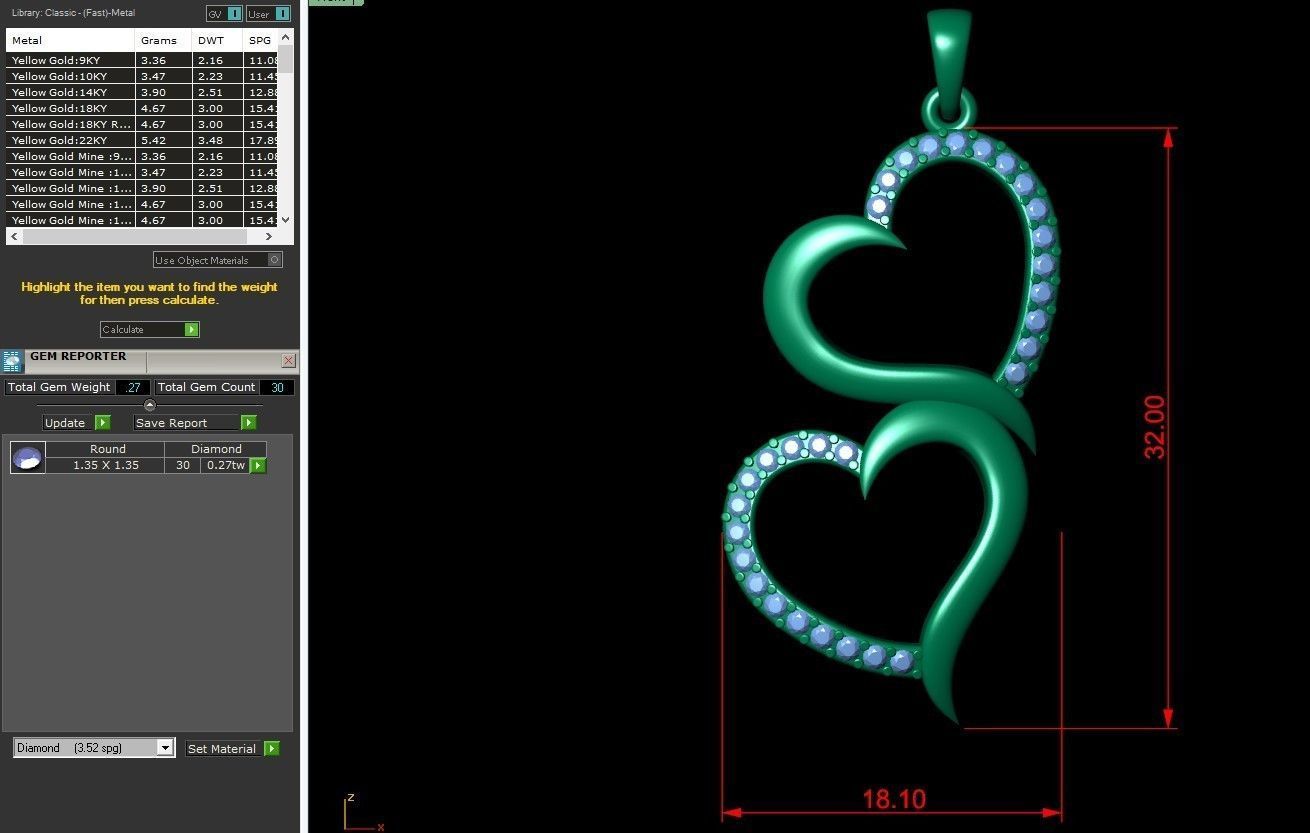Click the metal list scroll up arrow
1310x833 pixels.
click(286, 37)
